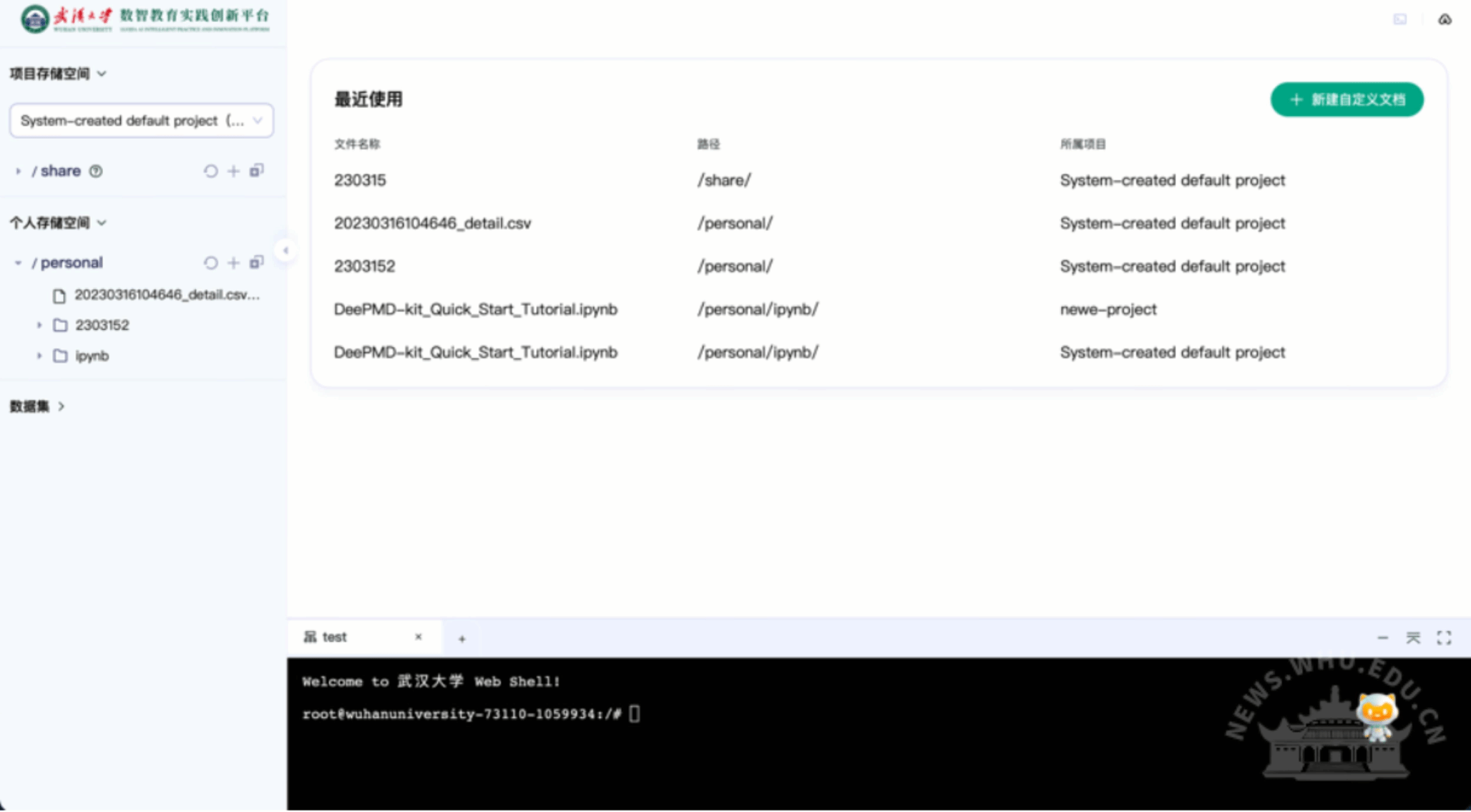Click the Wuhan University platform logo
The image size is (1471, 812).
tap(145, 19)
